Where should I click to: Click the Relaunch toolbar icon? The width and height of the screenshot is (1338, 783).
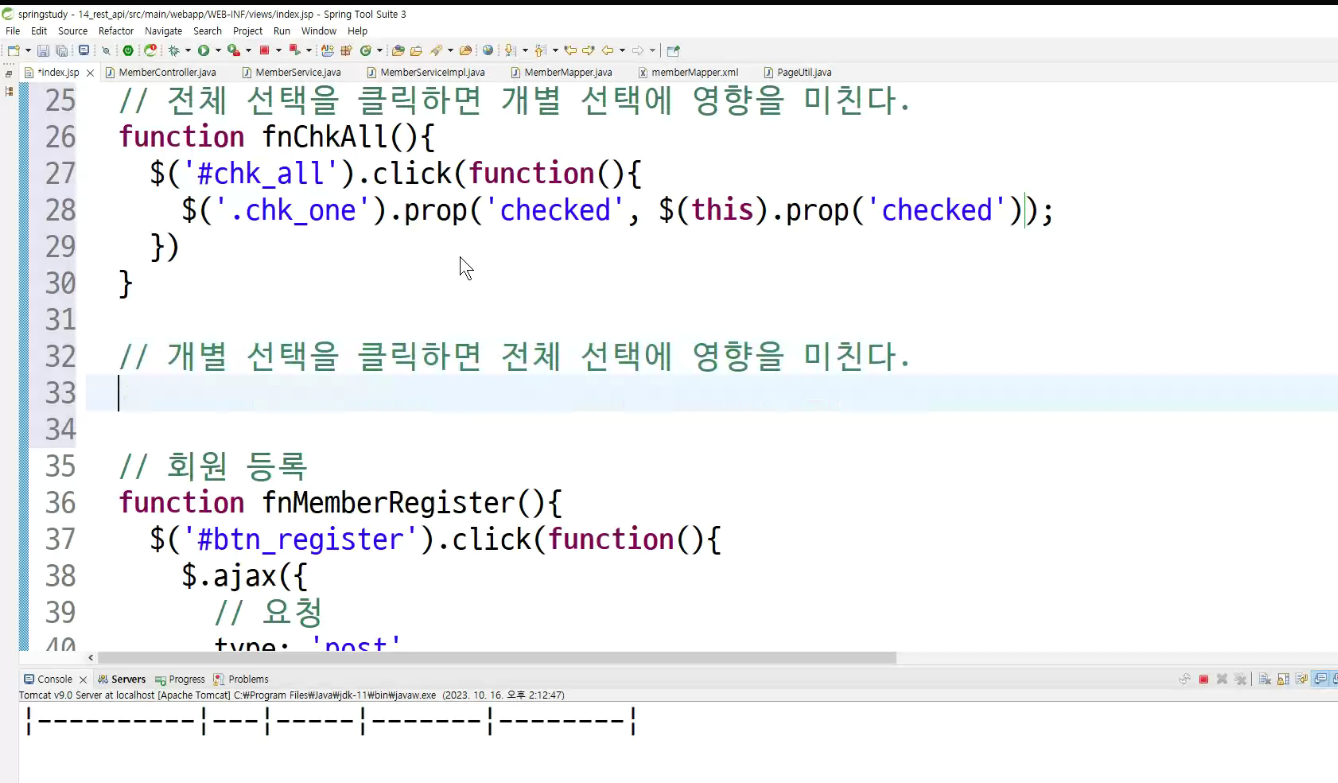[151, 50]
